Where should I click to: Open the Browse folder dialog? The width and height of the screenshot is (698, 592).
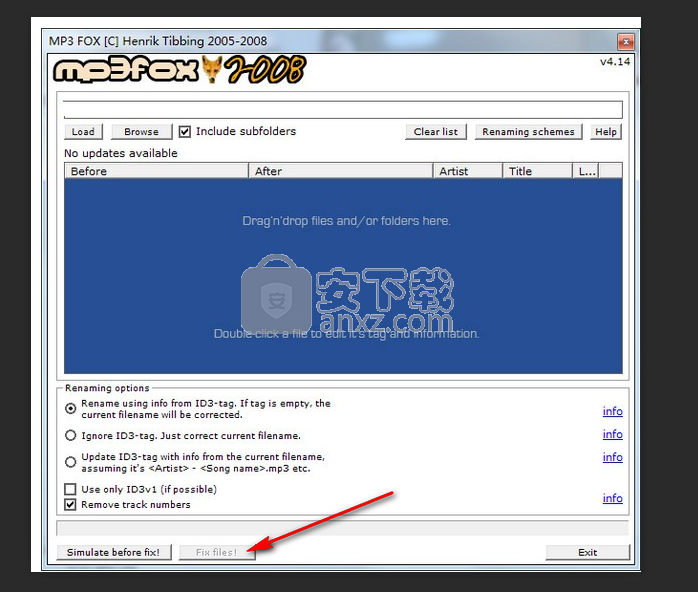tap(142, 132)
